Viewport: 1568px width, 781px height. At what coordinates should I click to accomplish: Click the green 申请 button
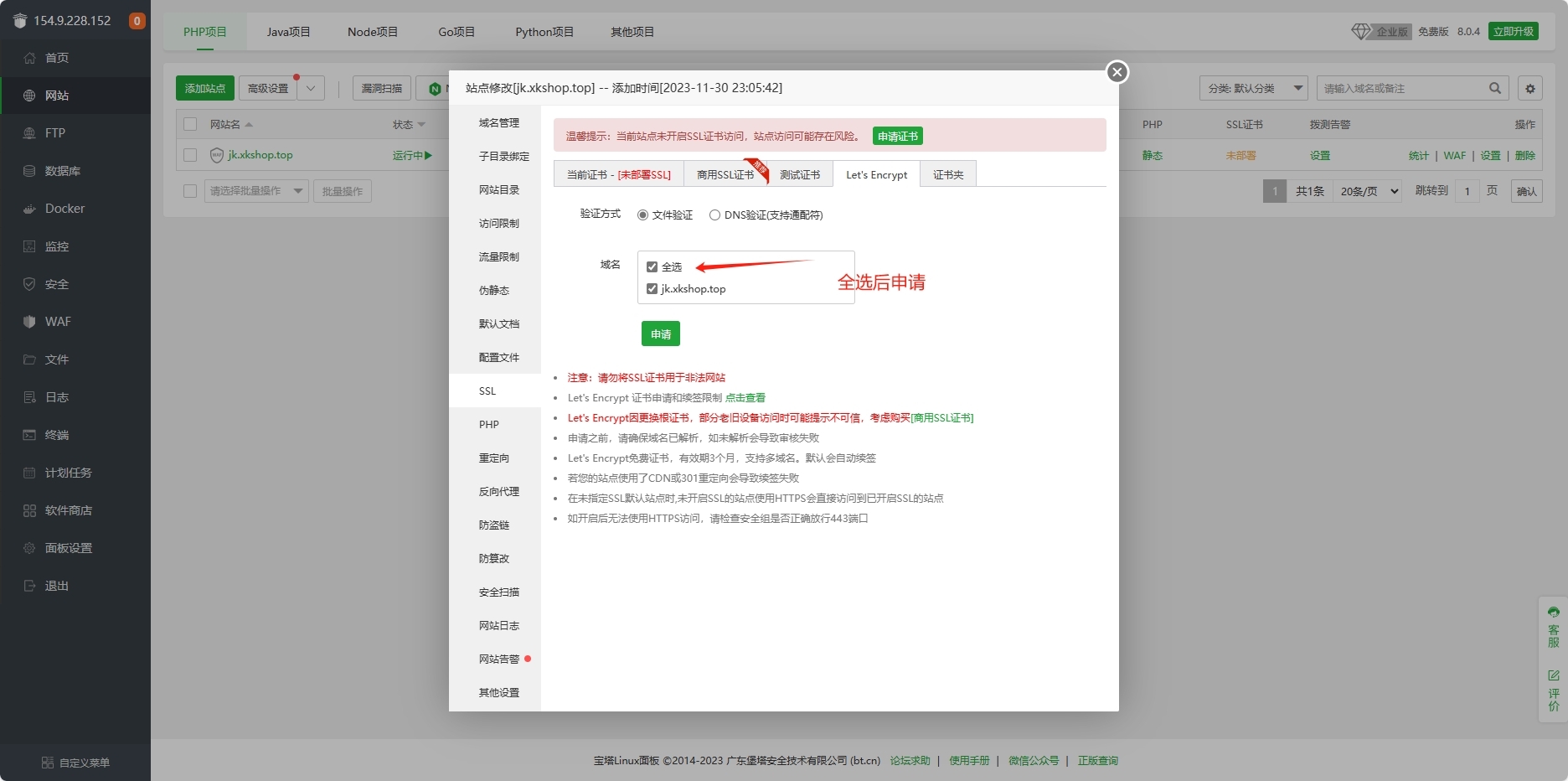click(x=660, y=334)
